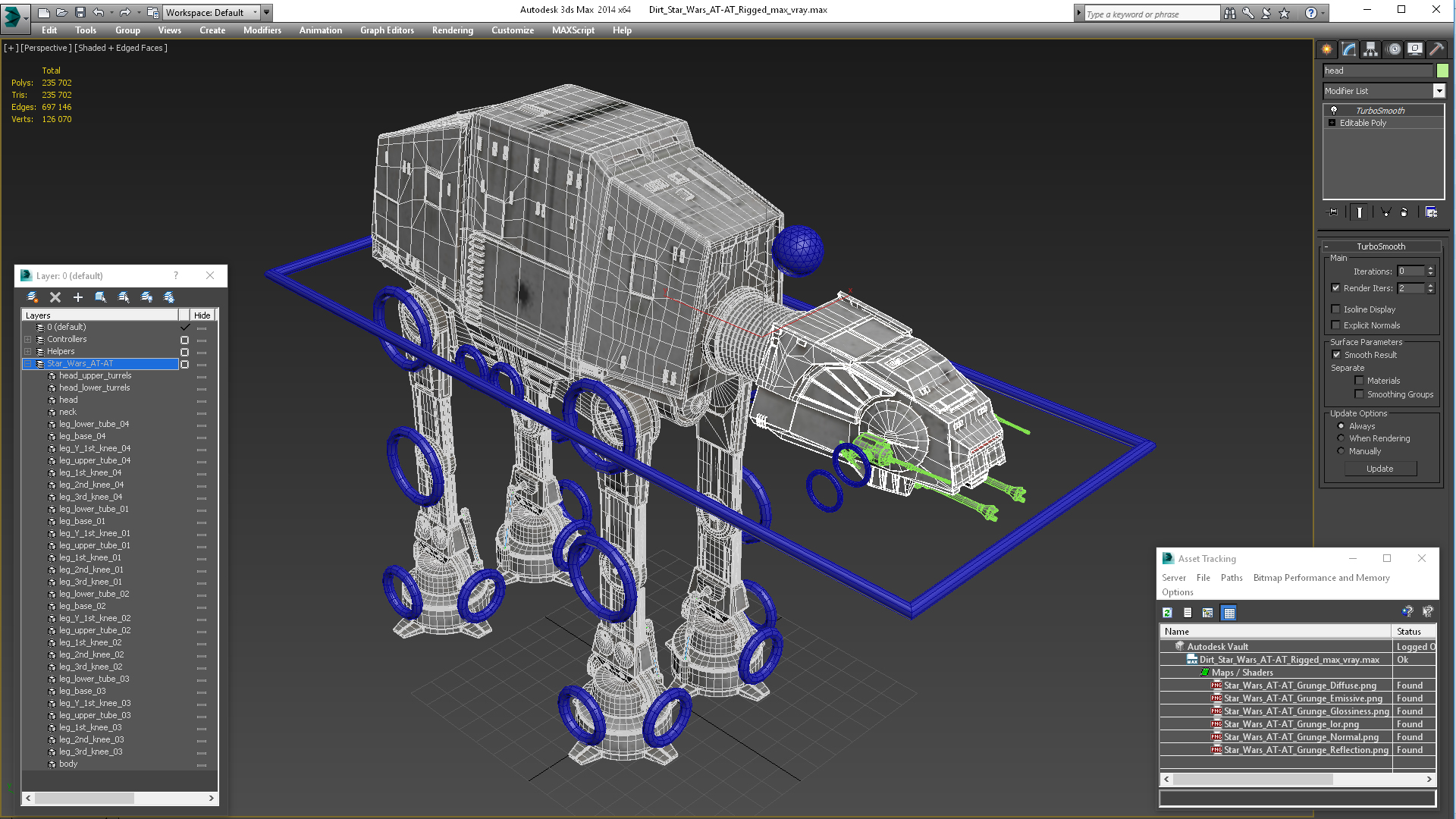Open the Animation menu
1456x819 pixels.
(x=321, y=30)
